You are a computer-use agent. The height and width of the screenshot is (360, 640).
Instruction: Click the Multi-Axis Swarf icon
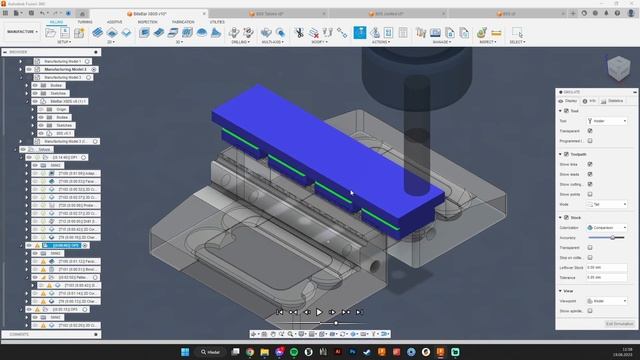(266, 33)
